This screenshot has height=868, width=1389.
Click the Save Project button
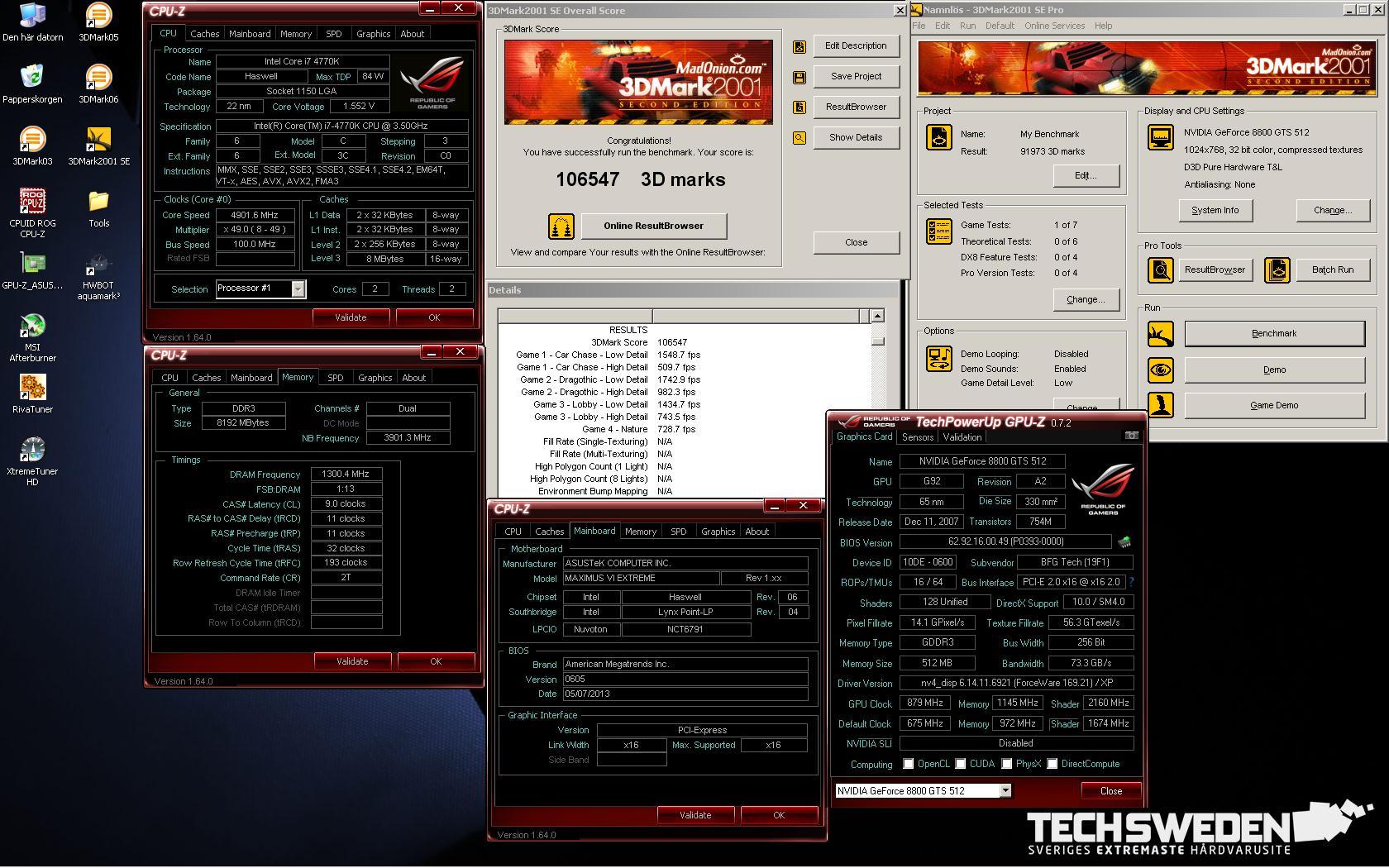(856, 76)
